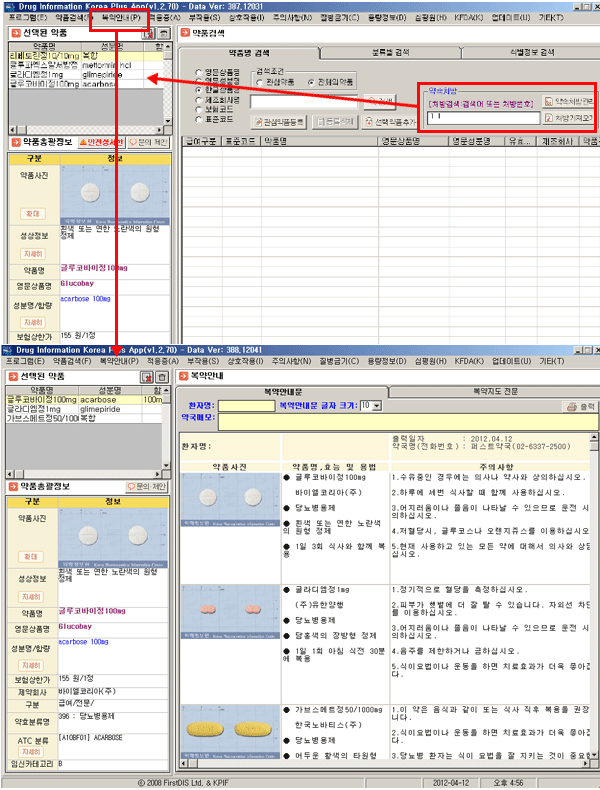Click 급여구분 column header in results table
The image size is (600, 790).
tap(201, 142)
